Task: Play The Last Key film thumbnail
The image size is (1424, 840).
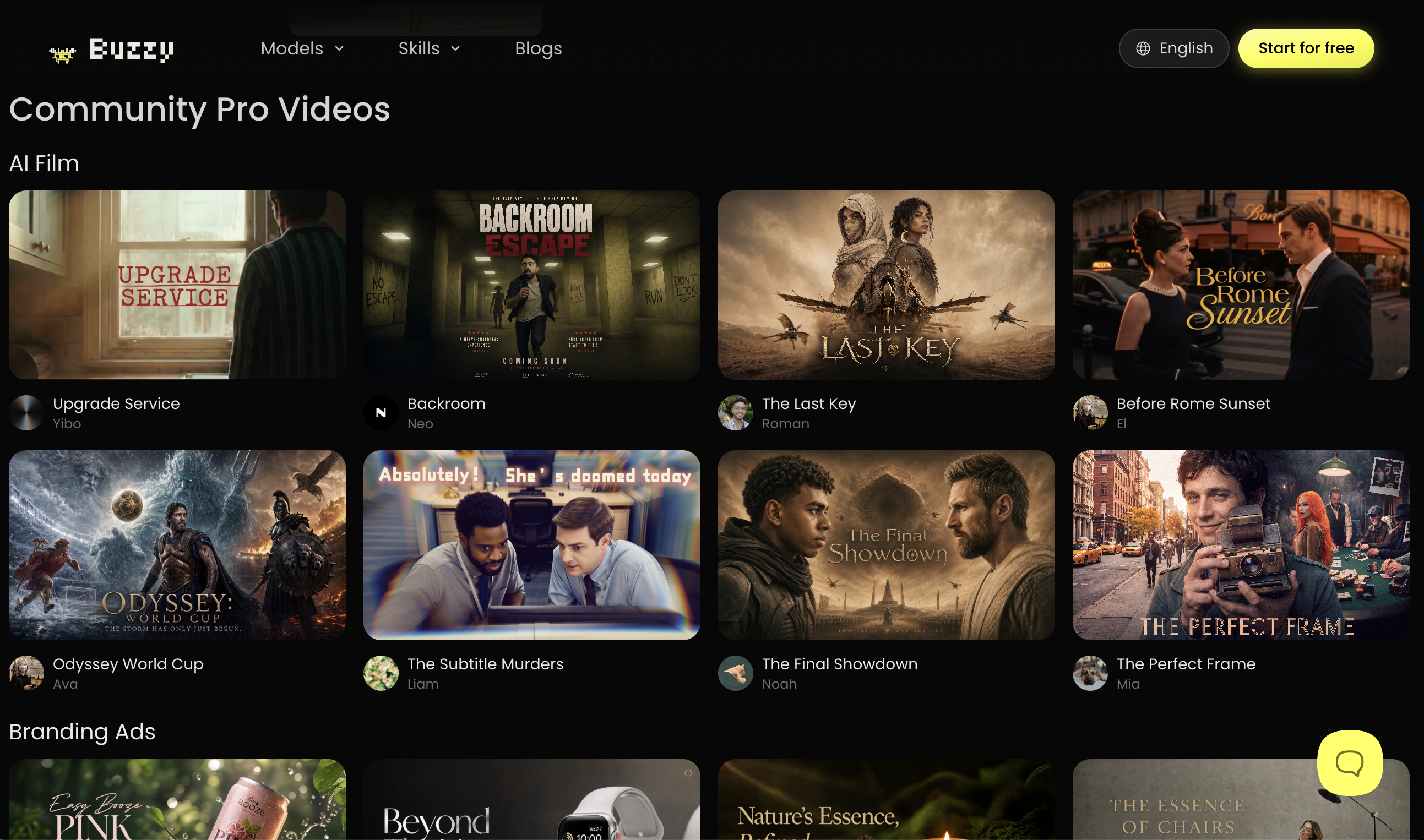Action: (x=886, y=285)
